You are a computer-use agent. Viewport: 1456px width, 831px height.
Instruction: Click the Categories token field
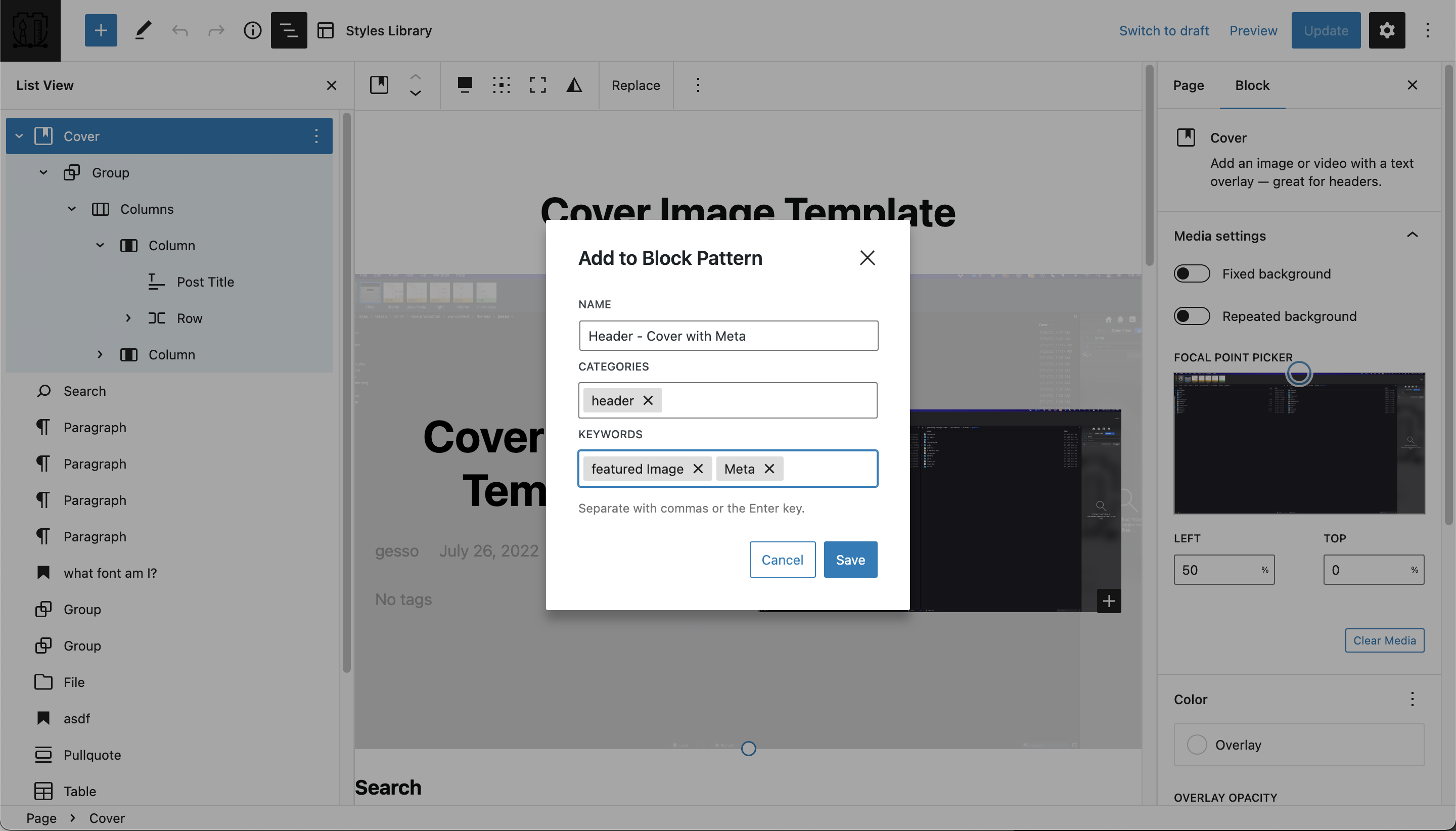727,400
